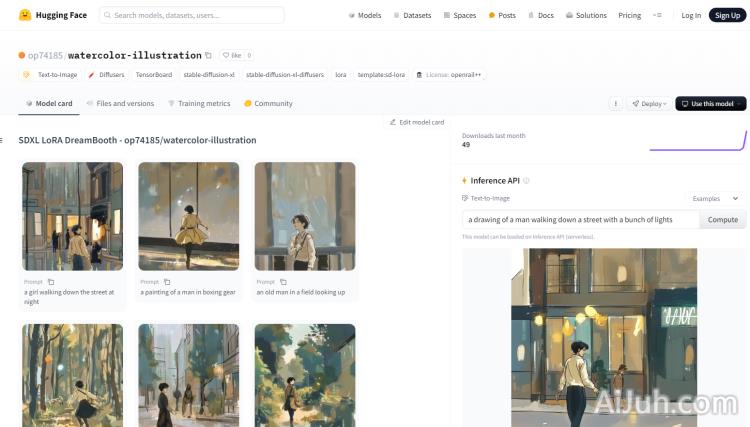Open the navigation overflow menu icon

click(x=657, y=16)
